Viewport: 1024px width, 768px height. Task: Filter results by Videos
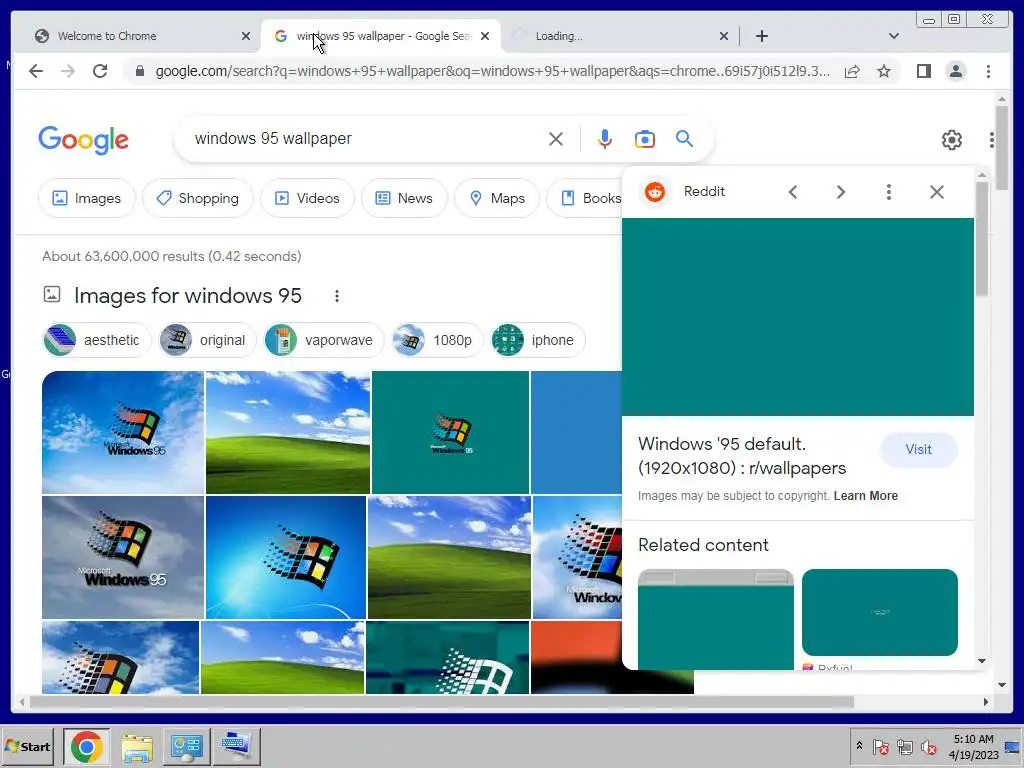pyautogui.click(x=307, y=198)
